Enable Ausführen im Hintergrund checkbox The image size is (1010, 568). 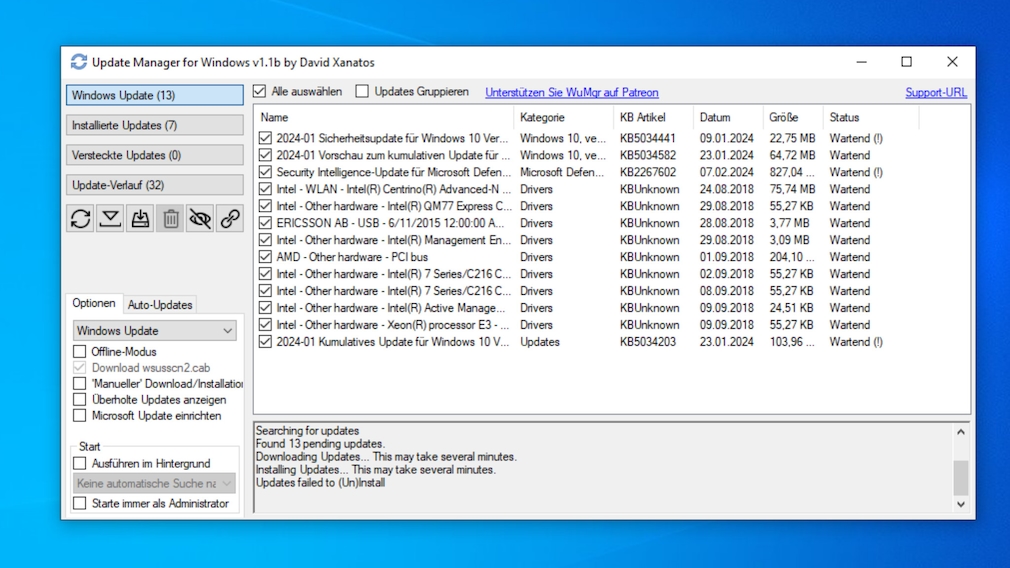[79, 463]
